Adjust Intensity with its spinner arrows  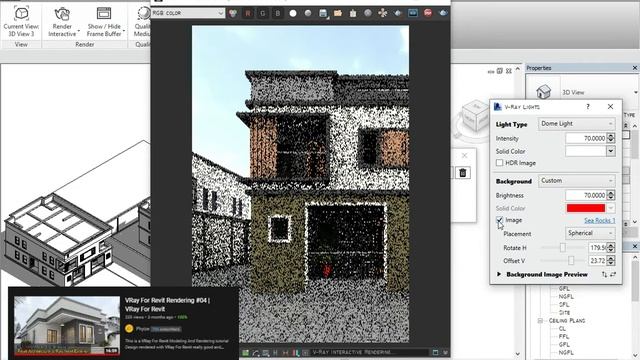(x=611, y=138)
